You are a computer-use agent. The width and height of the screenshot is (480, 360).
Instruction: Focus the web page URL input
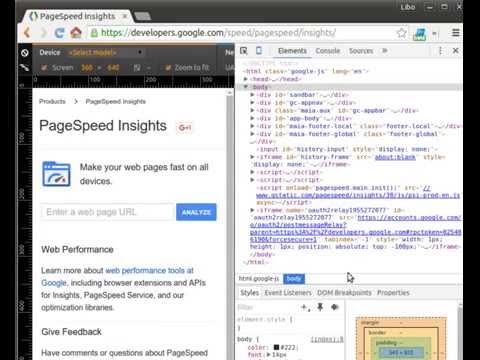(107, 212)
